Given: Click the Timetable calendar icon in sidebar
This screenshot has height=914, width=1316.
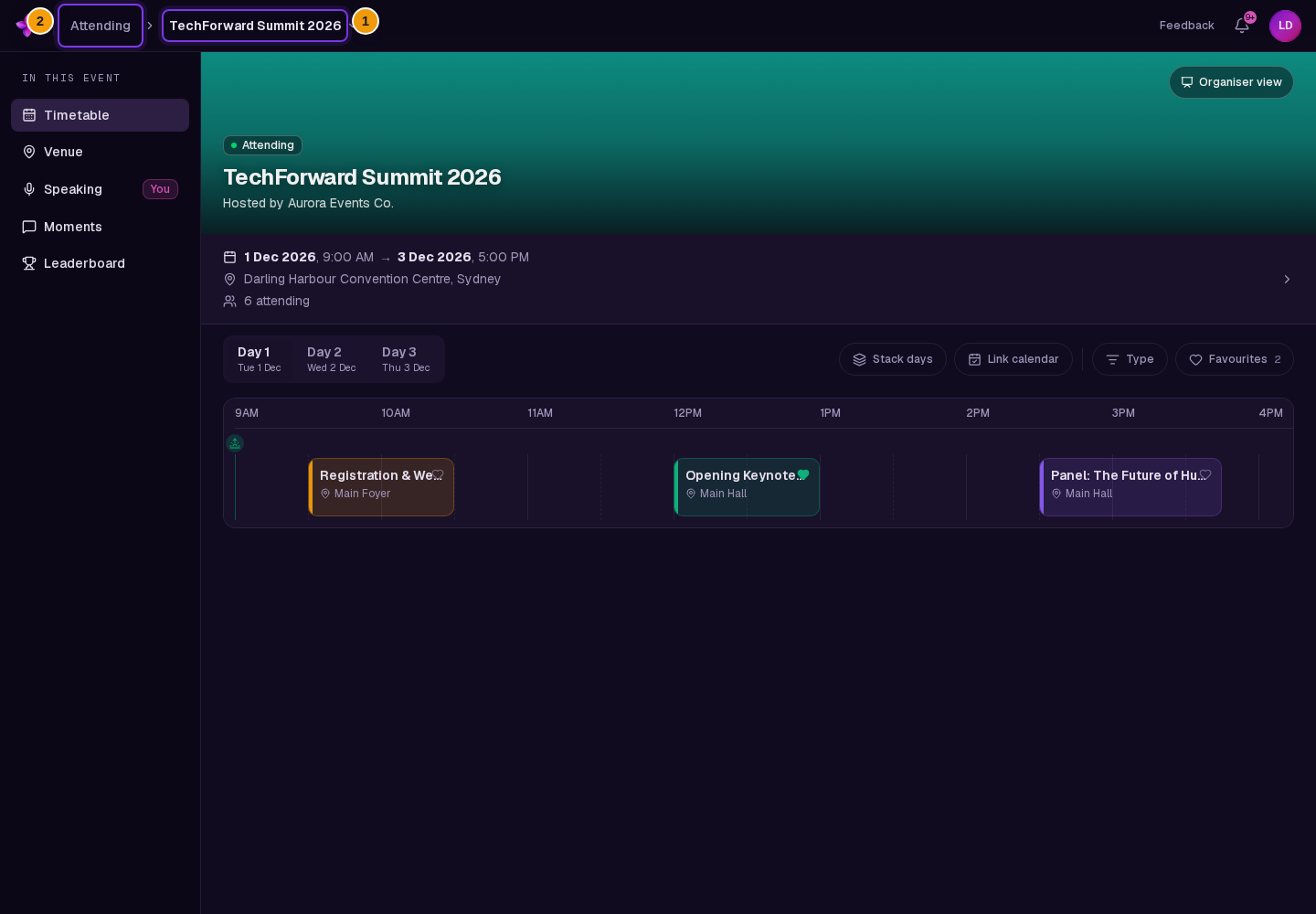Looking at the screenshot, I should 29,115.
